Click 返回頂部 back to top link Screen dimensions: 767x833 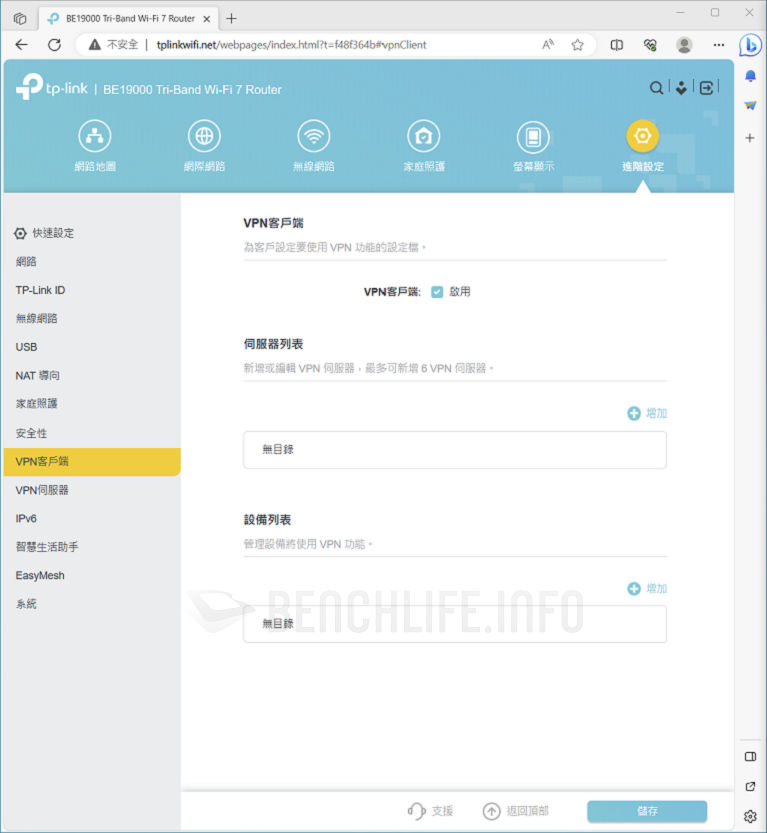tap(515, 811)
